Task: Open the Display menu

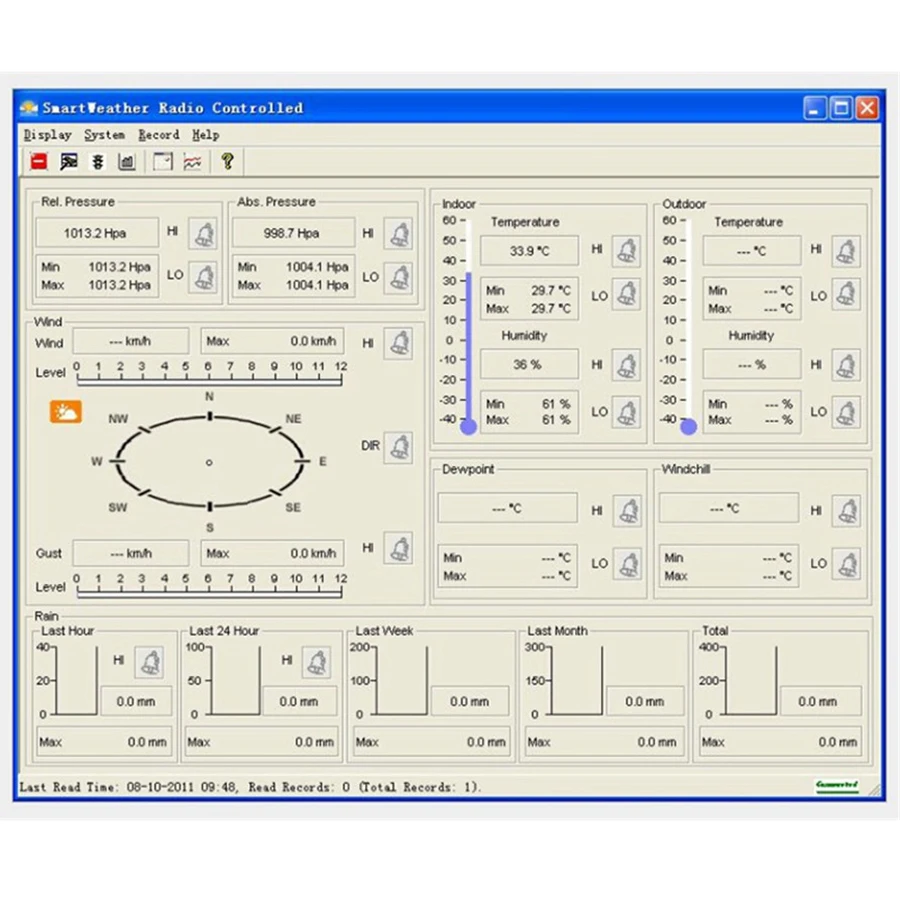Action: click(x=48, y=135)
